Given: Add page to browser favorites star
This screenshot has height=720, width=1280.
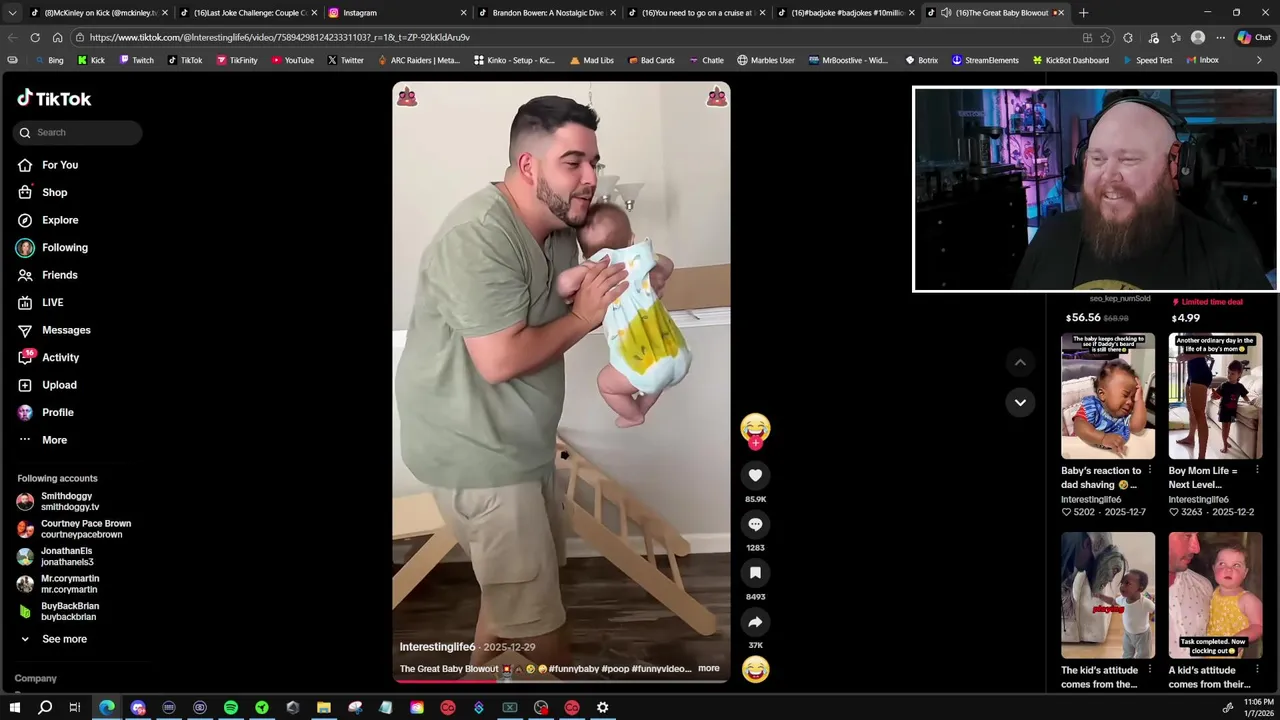Looking at the screenshot, I should coord(1105,37).
